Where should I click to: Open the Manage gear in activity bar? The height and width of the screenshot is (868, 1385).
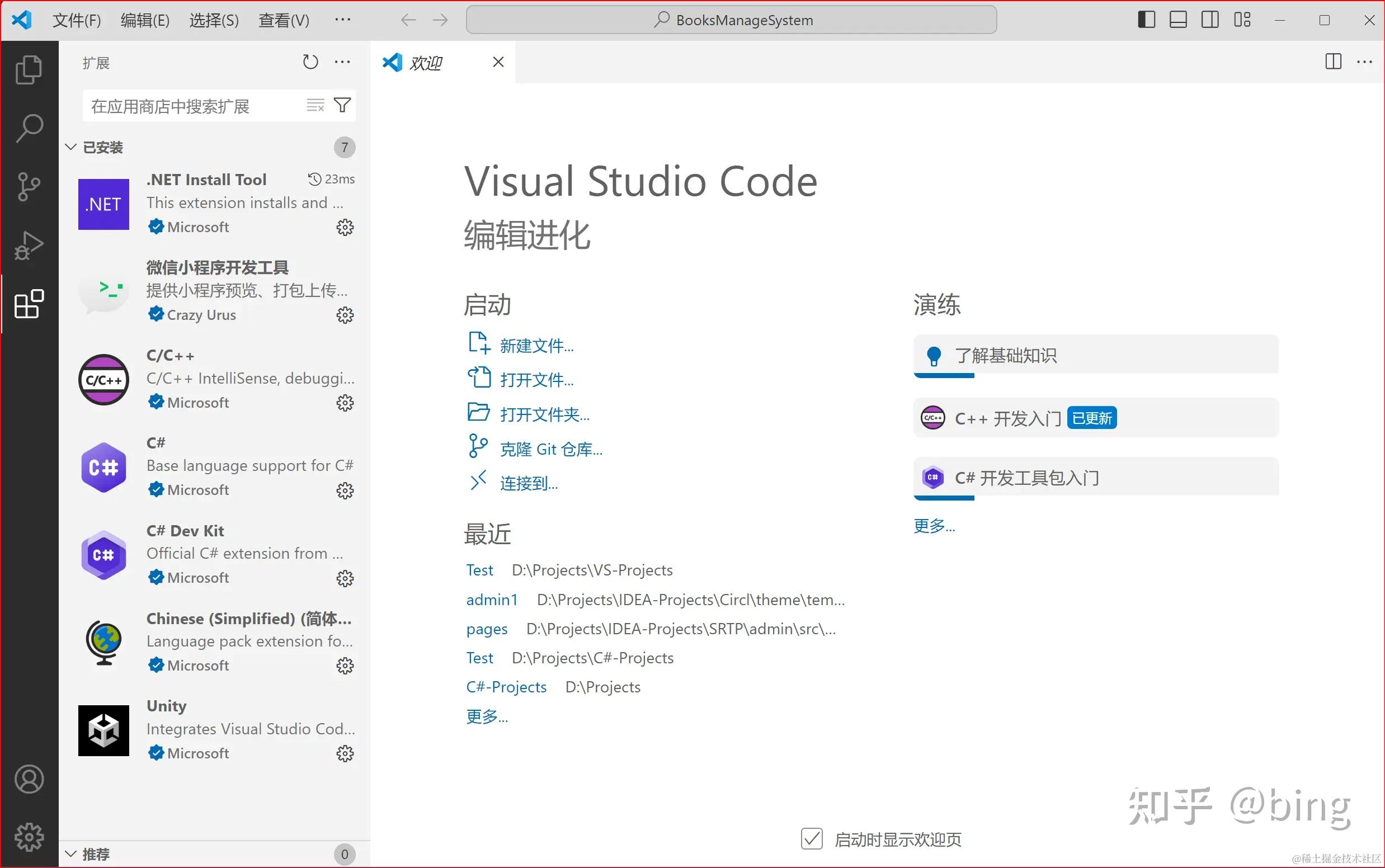point(29,837)
